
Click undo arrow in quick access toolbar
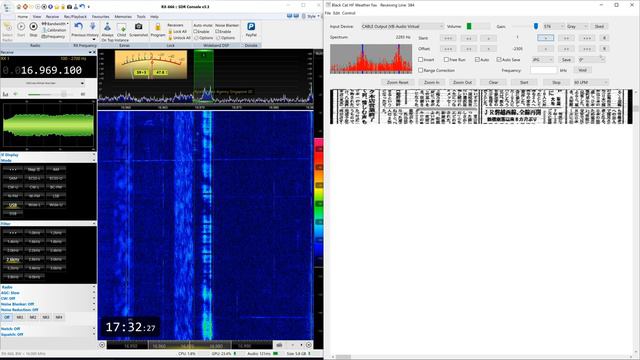click(x=82, y=7)
